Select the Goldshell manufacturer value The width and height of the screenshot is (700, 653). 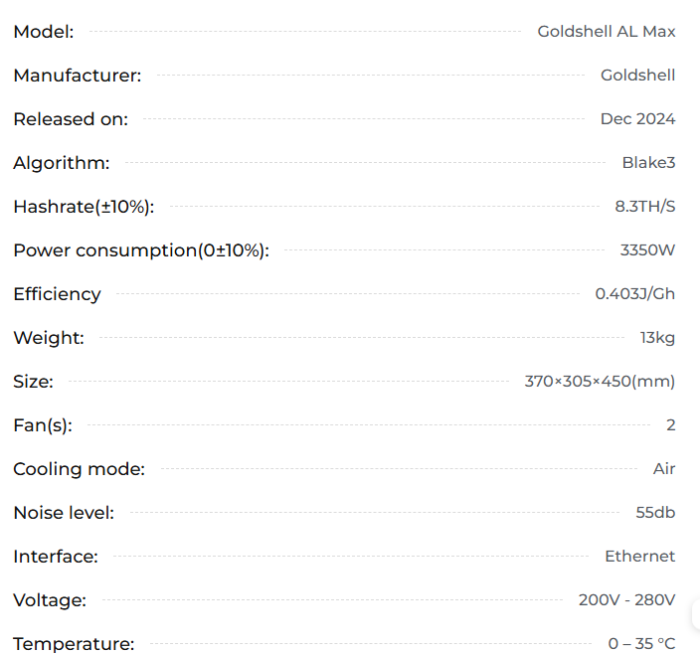(638, 75)
